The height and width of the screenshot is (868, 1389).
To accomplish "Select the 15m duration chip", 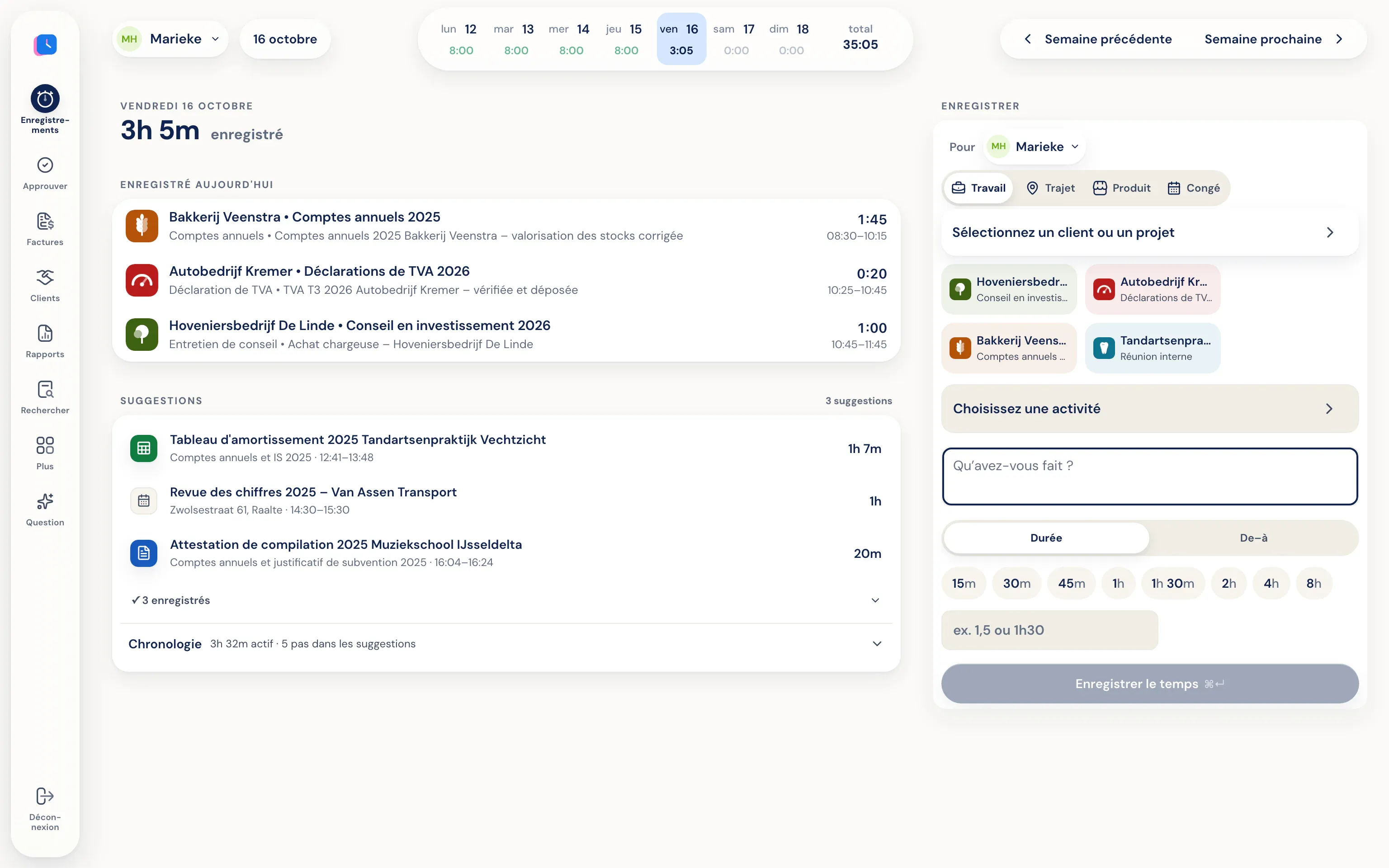I will click(x=964, y=583).
